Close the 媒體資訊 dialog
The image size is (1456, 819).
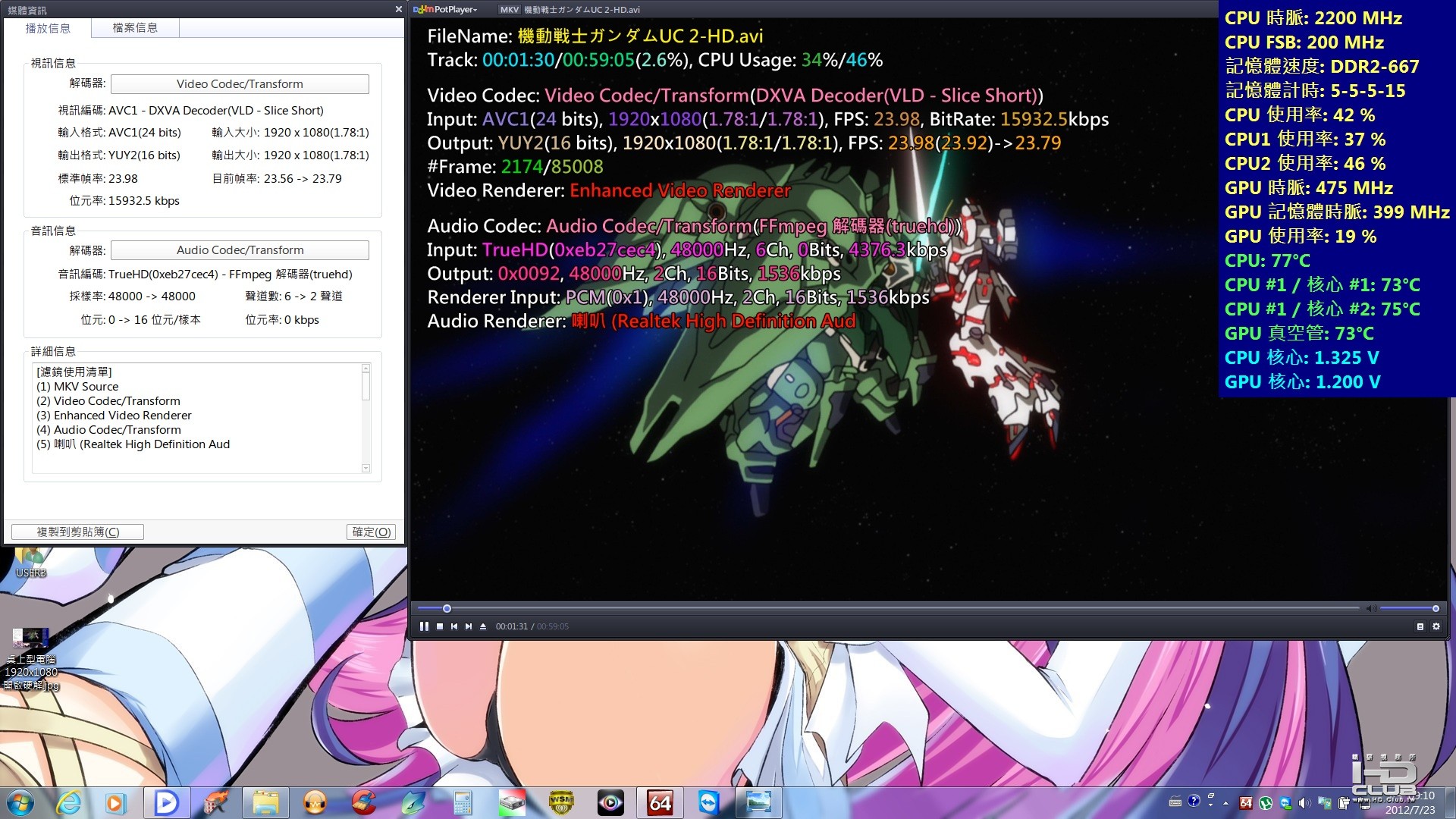tap(399, 9)
